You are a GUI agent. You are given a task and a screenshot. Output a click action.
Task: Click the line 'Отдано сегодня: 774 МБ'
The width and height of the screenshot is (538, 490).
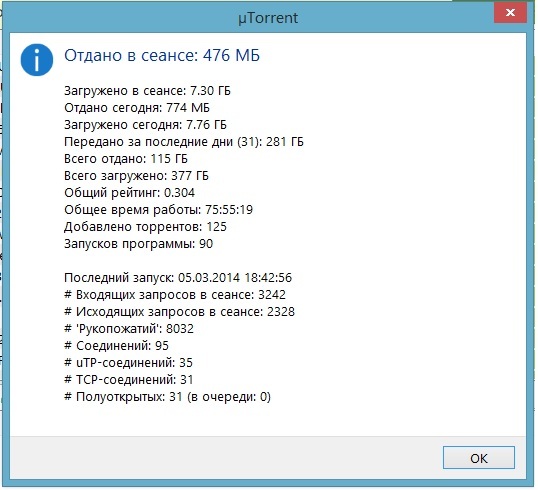[137, 108]
